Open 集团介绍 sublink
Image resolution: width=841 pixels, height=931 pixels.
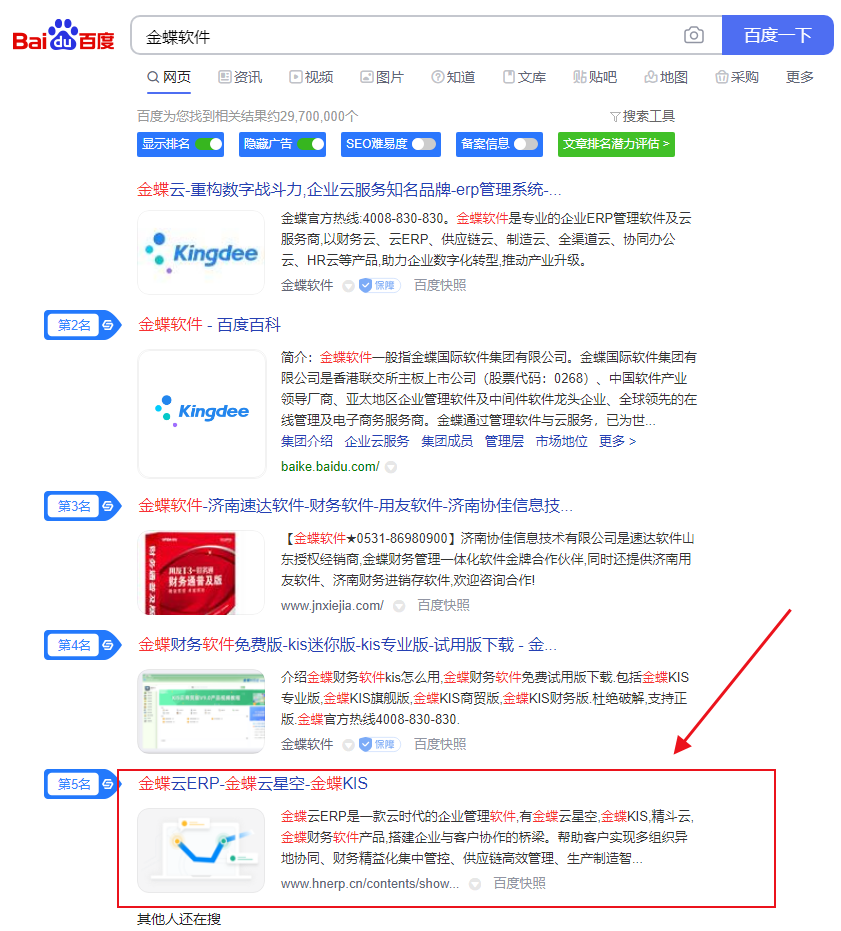pos(307,441)
